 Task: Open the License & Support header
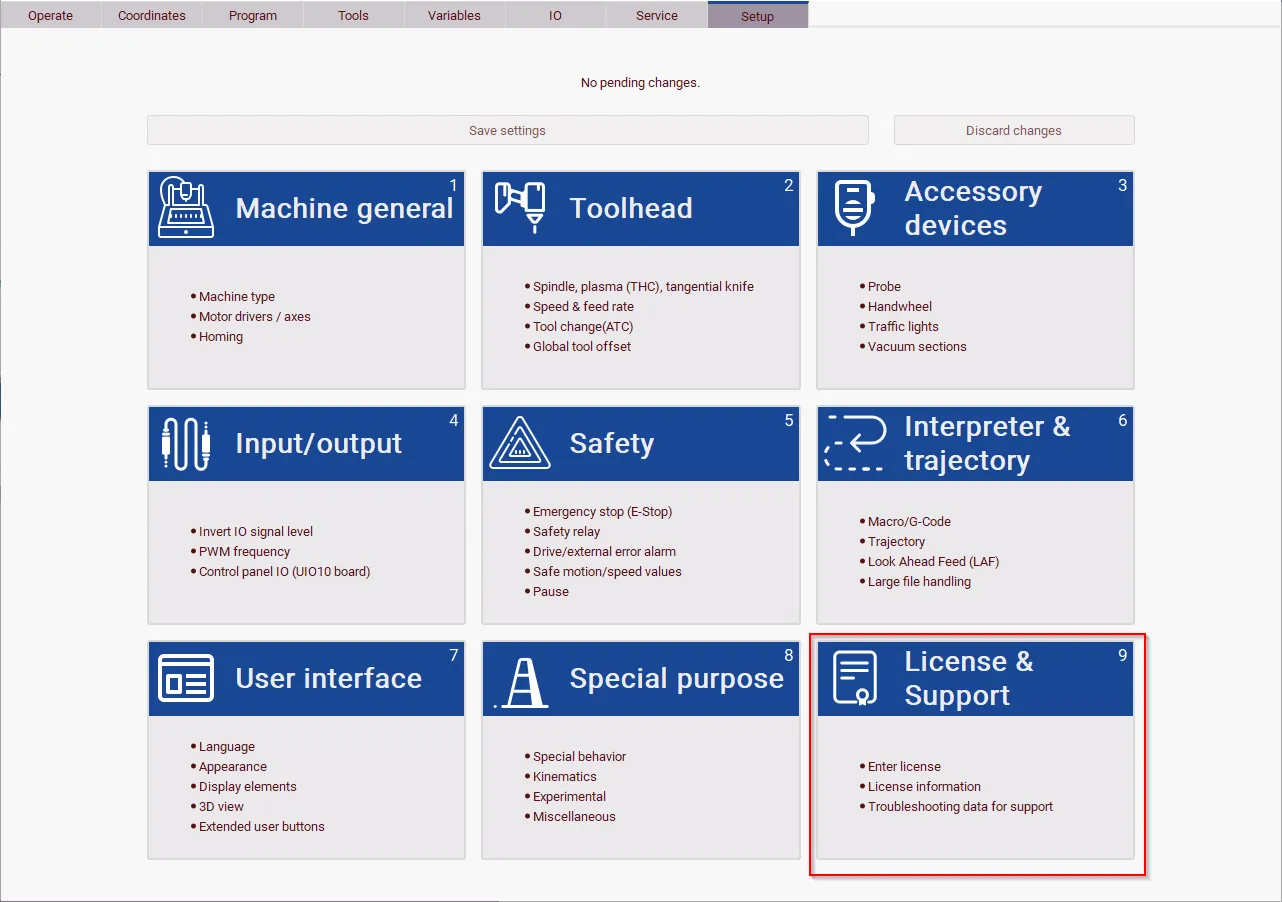[x=975, y=678]
